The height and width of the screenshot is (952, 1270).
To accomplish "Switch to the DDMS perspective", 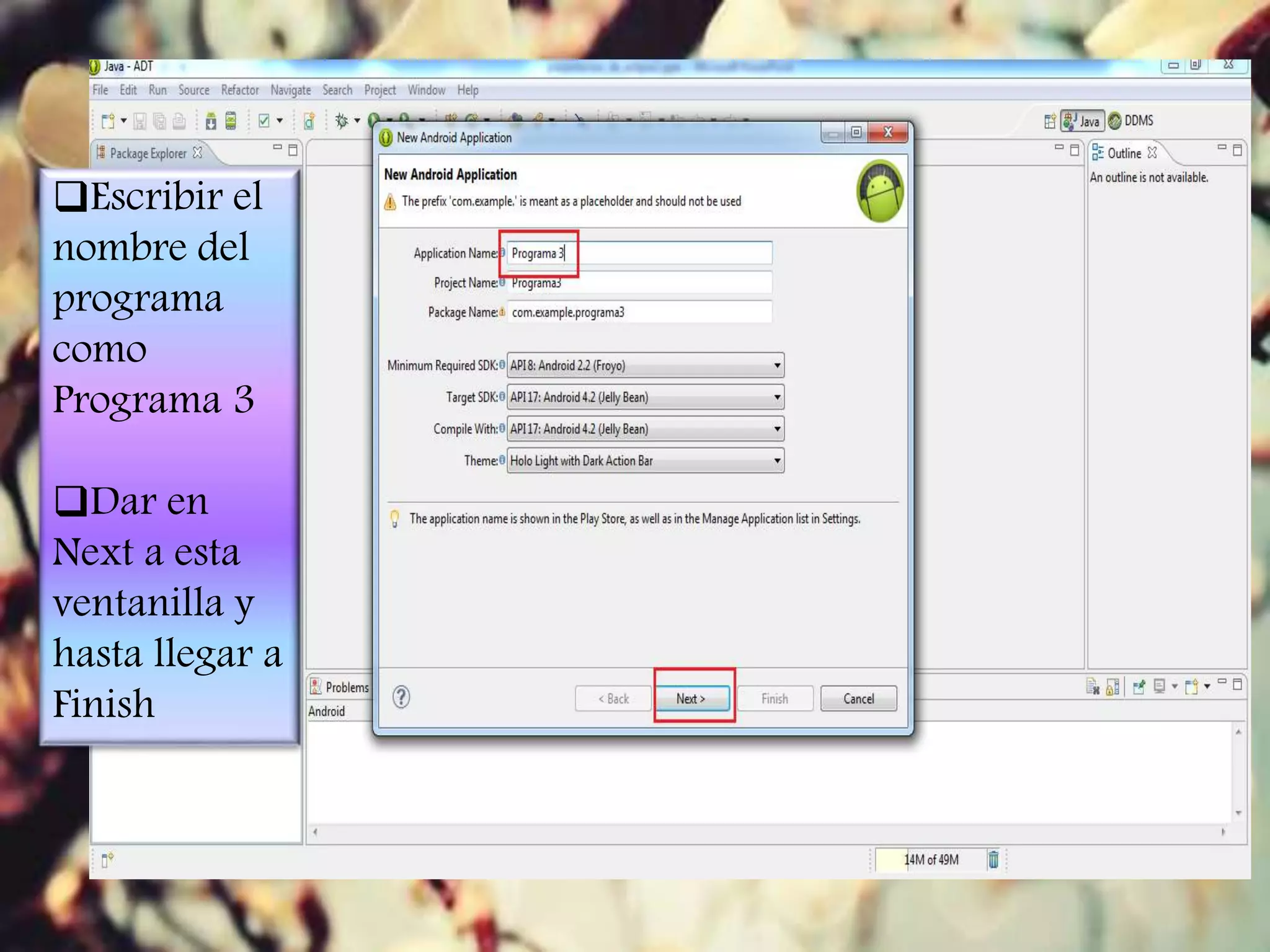I will pyautogui.click(x=1131, y=120).
